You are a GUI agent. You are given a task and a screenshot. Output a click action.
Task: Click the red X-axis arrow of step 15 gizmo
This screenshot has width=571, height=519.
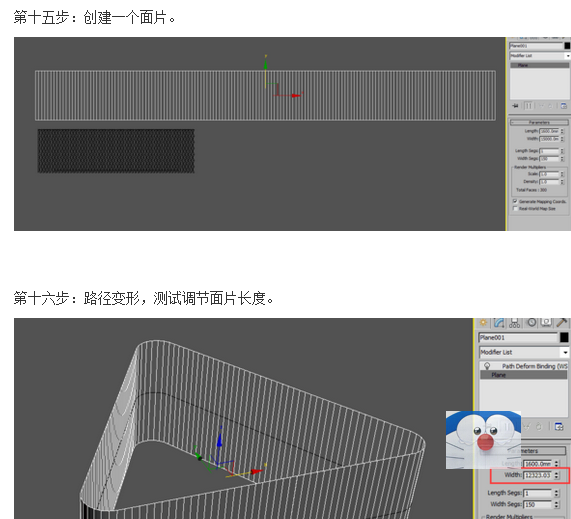(x=297, y=95)
